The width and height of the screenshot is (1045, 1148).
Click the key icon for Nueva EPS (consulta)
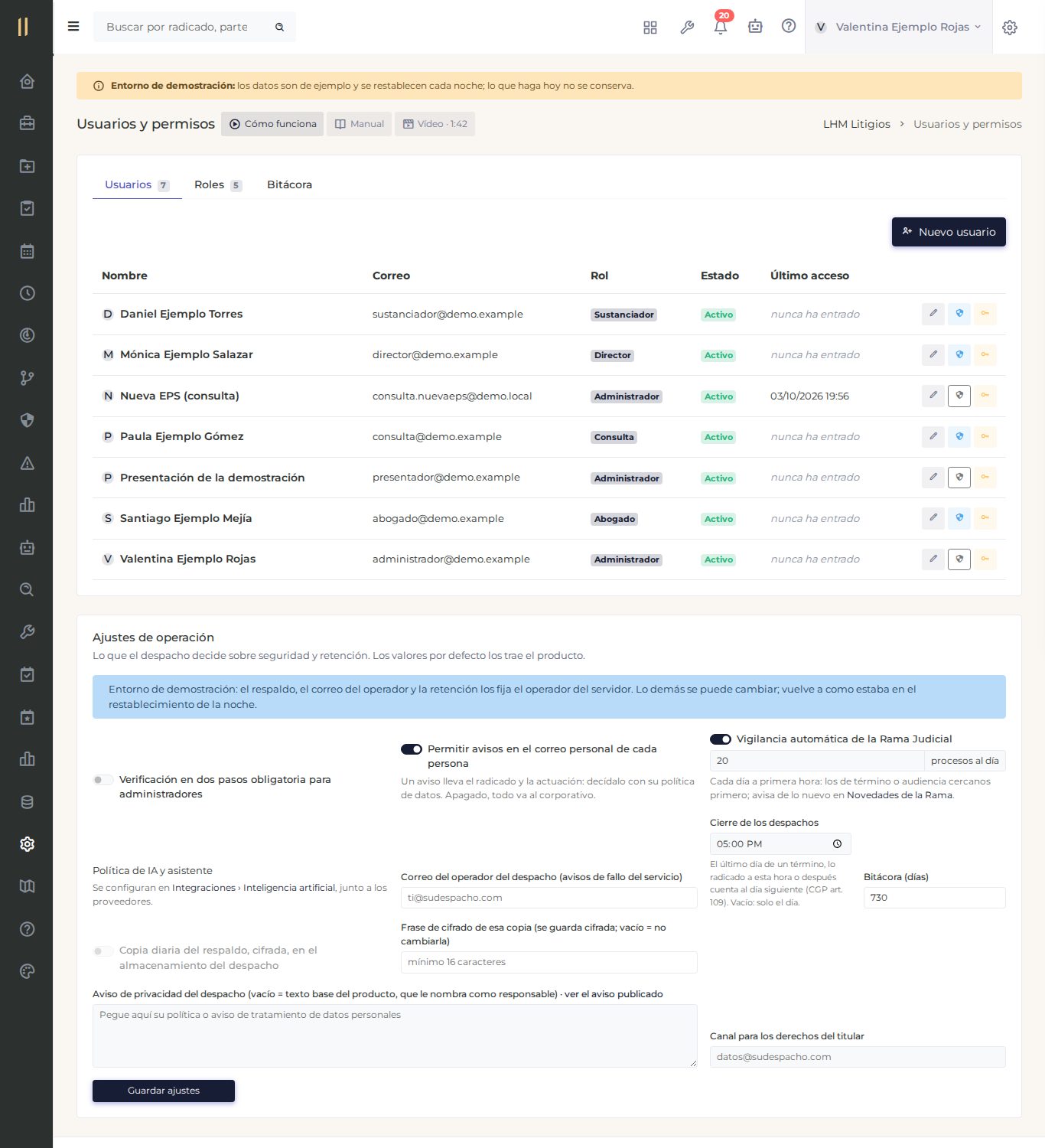point(985,396)
